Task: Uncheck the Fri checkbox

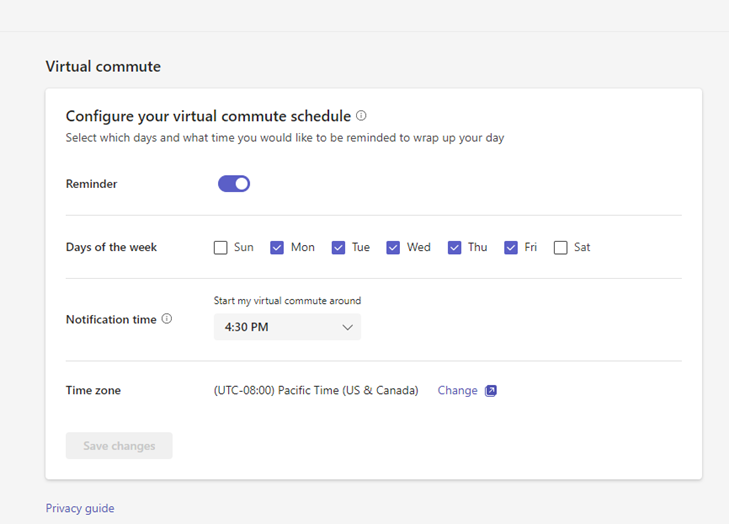Action: coord(510,247)
